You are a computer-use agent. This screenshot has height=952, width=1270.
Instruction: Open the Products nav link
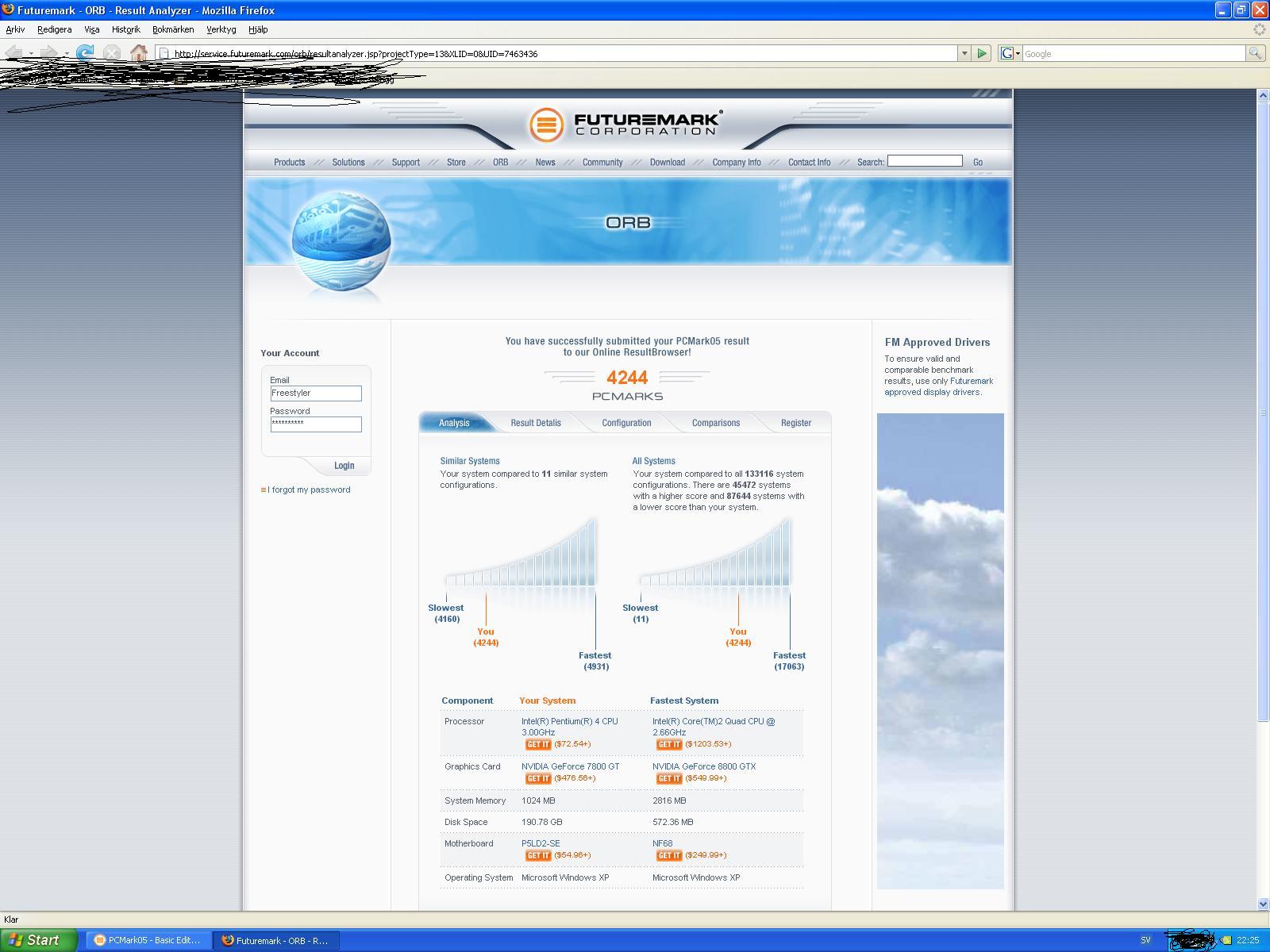click(x=290, y=162)
